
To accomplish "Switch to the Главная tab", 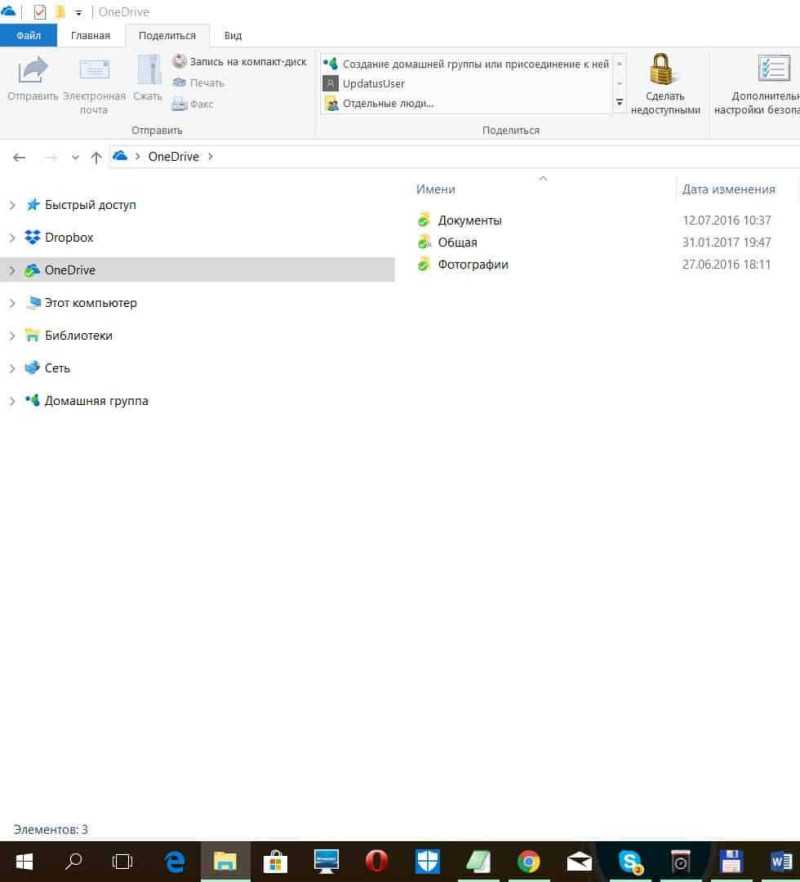I will [91, 35].
